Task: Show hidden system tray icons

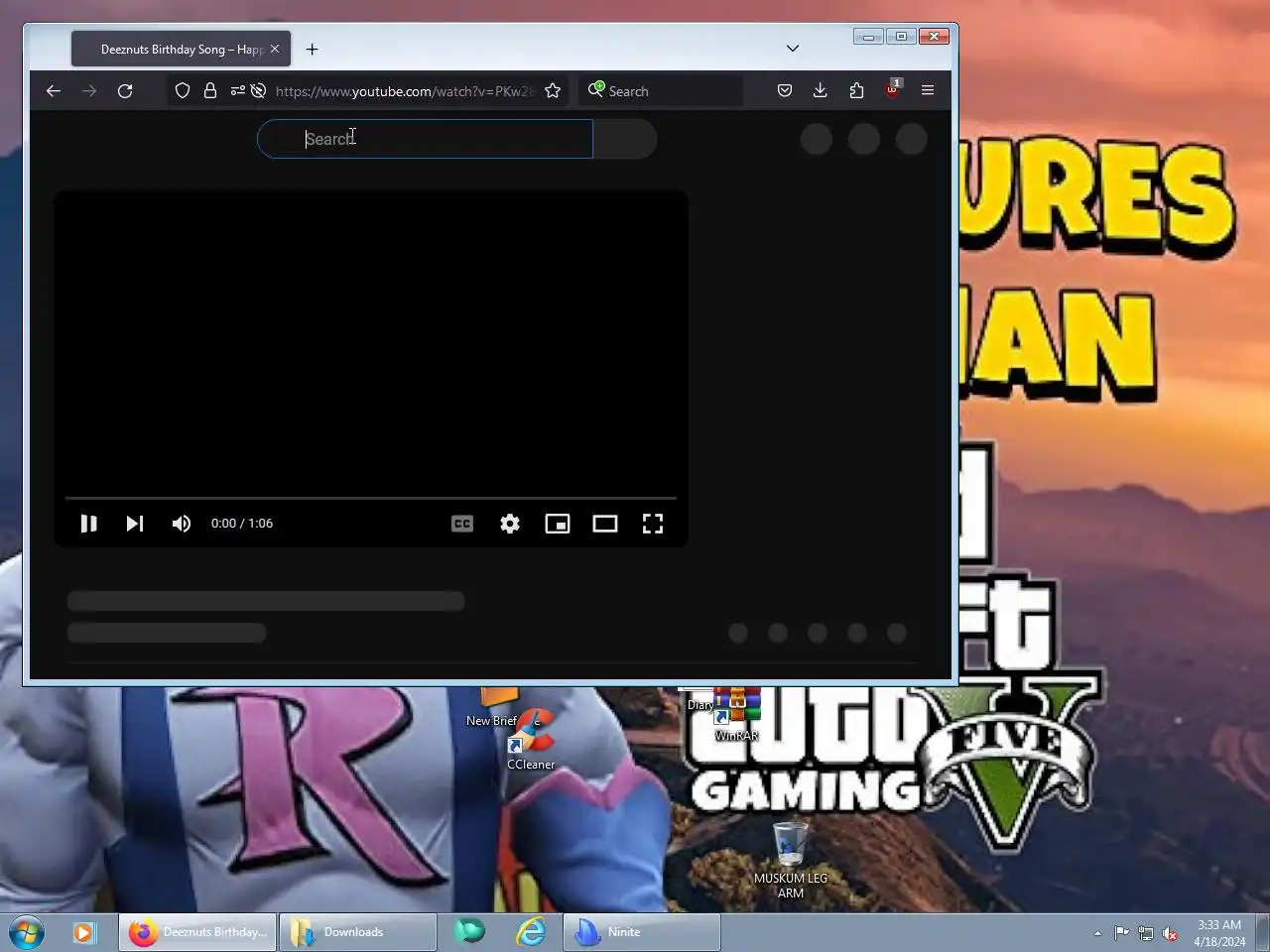Action: tap(1097, 933)
